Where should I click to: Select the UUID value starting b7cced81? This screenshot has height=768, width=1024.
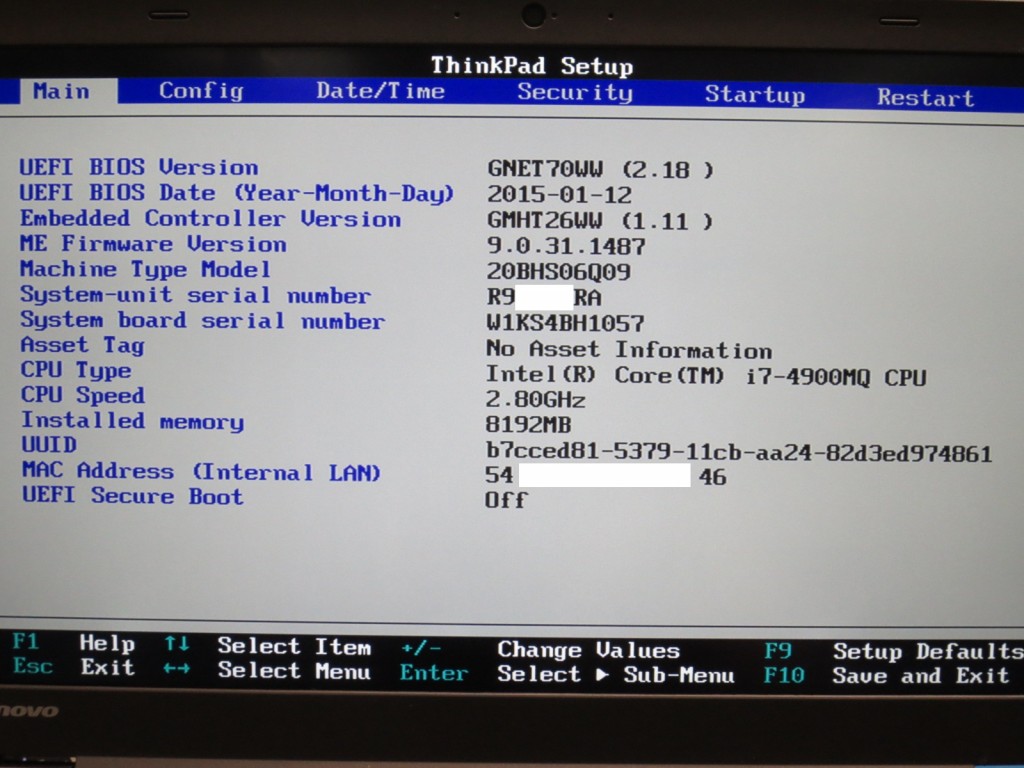[739, 452]
